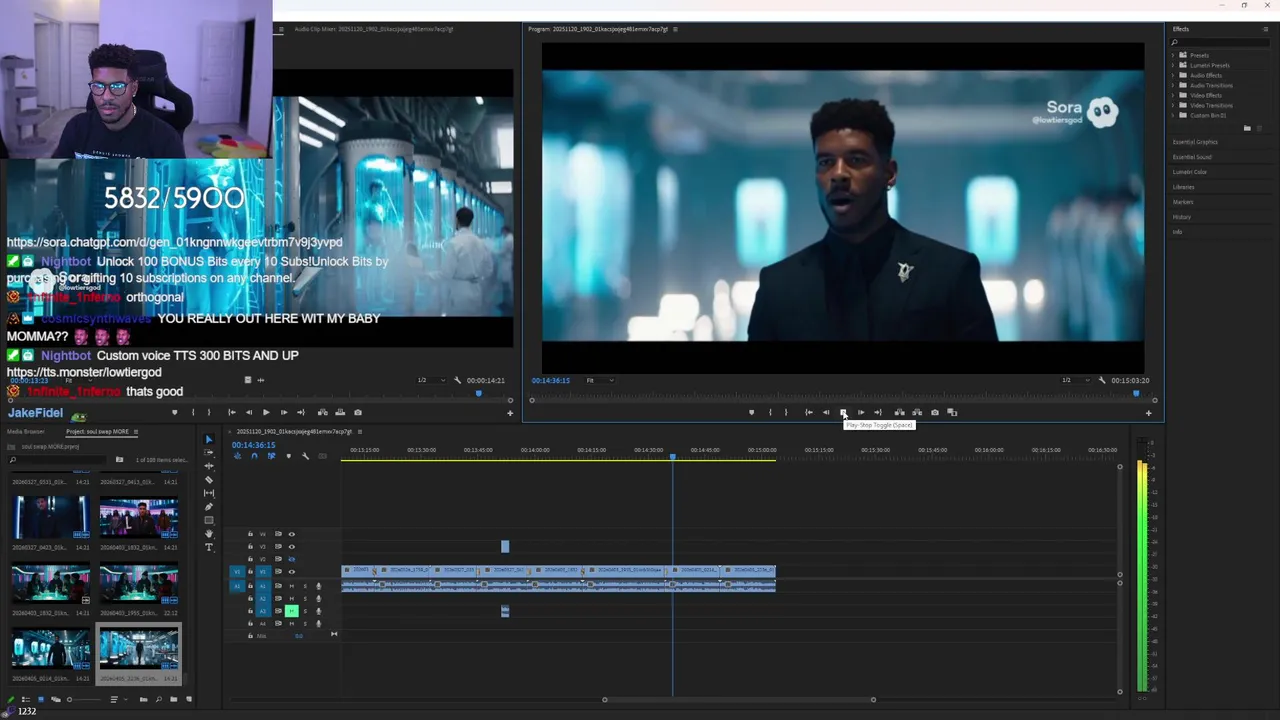Add a marker from the timeline toolbar
Image resolution: width=1280 pixels, height=720 pixels.
click(x=289, y=456)
